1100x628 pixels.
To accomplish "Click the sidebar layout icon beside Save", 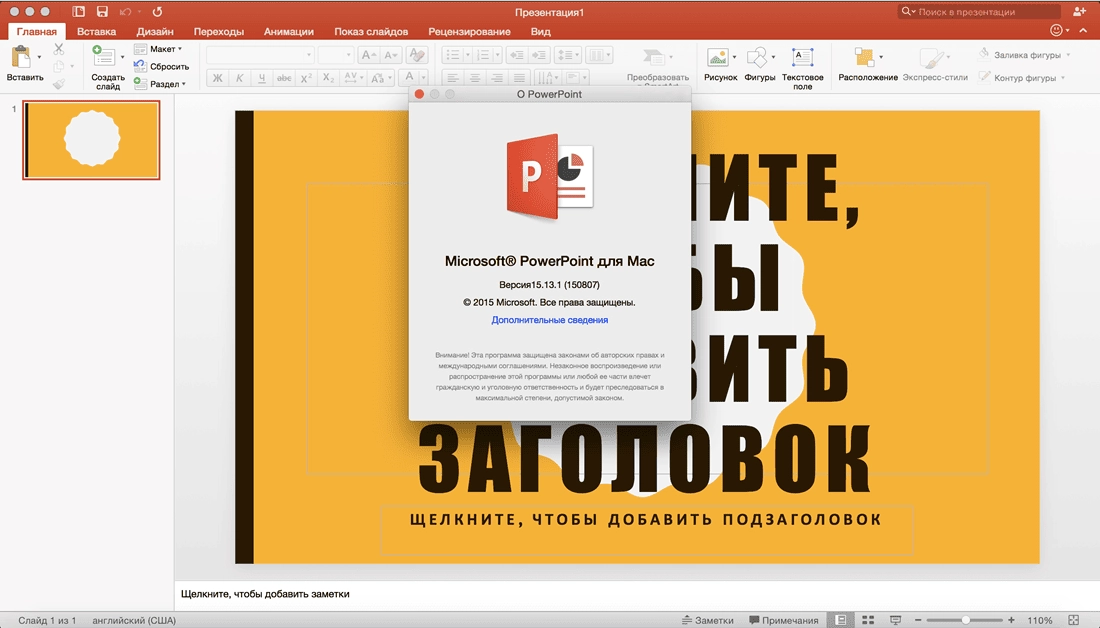I will [x=79, y=11].
